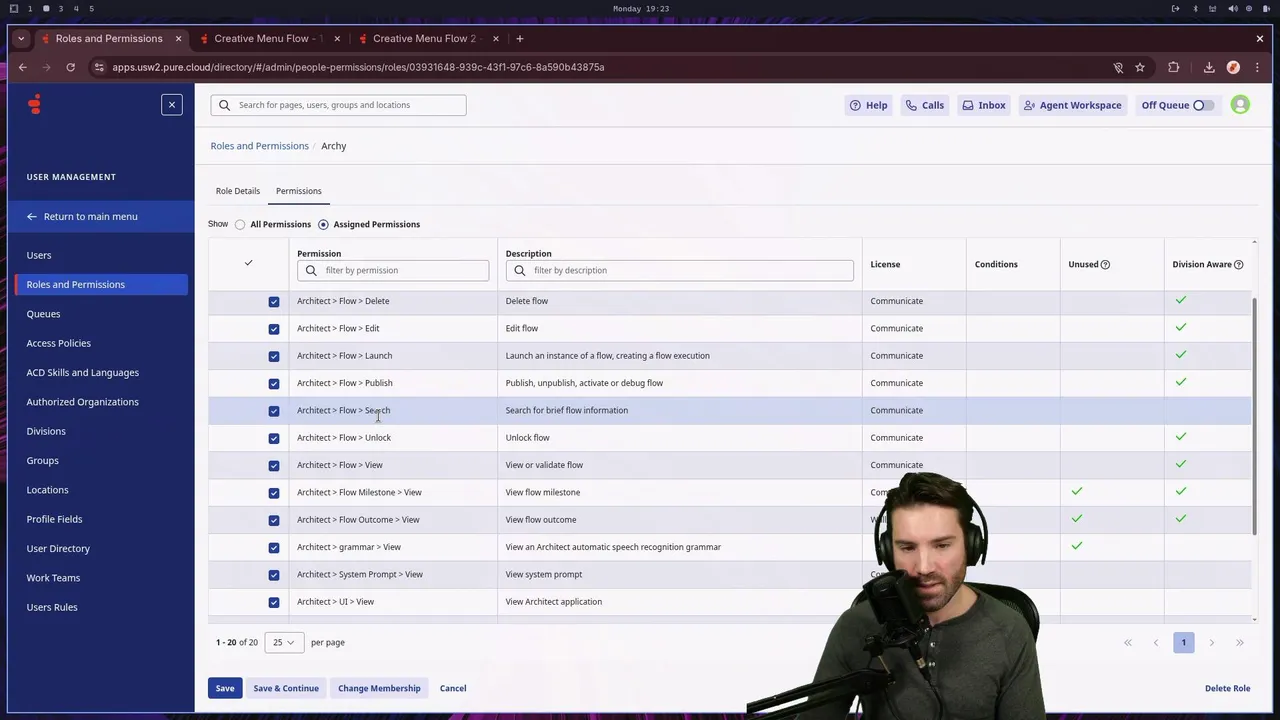Click the Save button

(x=225, y=688)
